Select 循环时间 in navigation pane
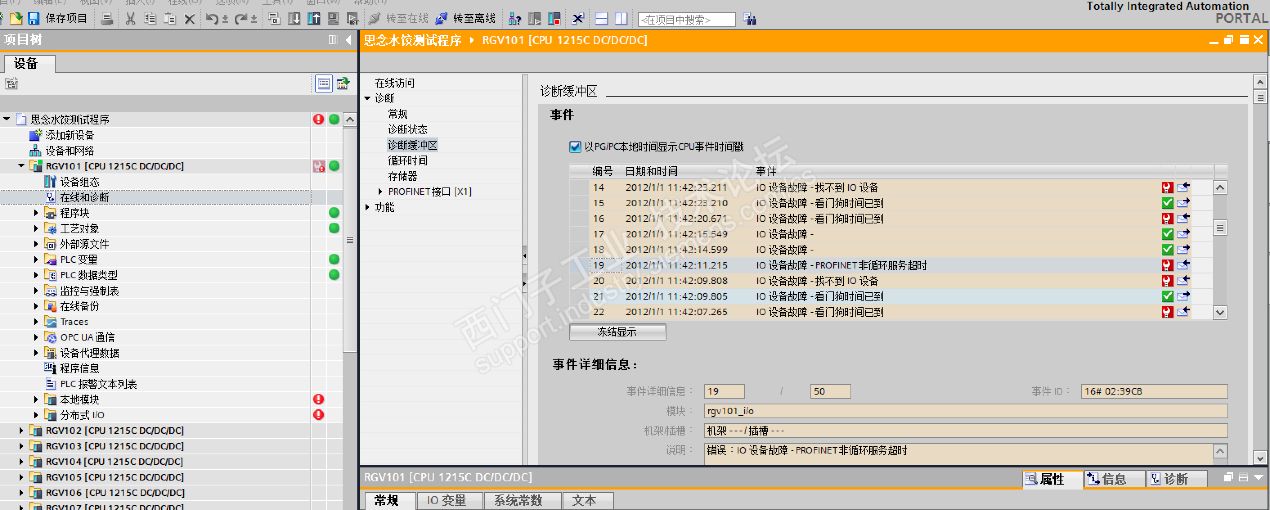Screen dimensions: 1270x510 [x=407, y=161]
